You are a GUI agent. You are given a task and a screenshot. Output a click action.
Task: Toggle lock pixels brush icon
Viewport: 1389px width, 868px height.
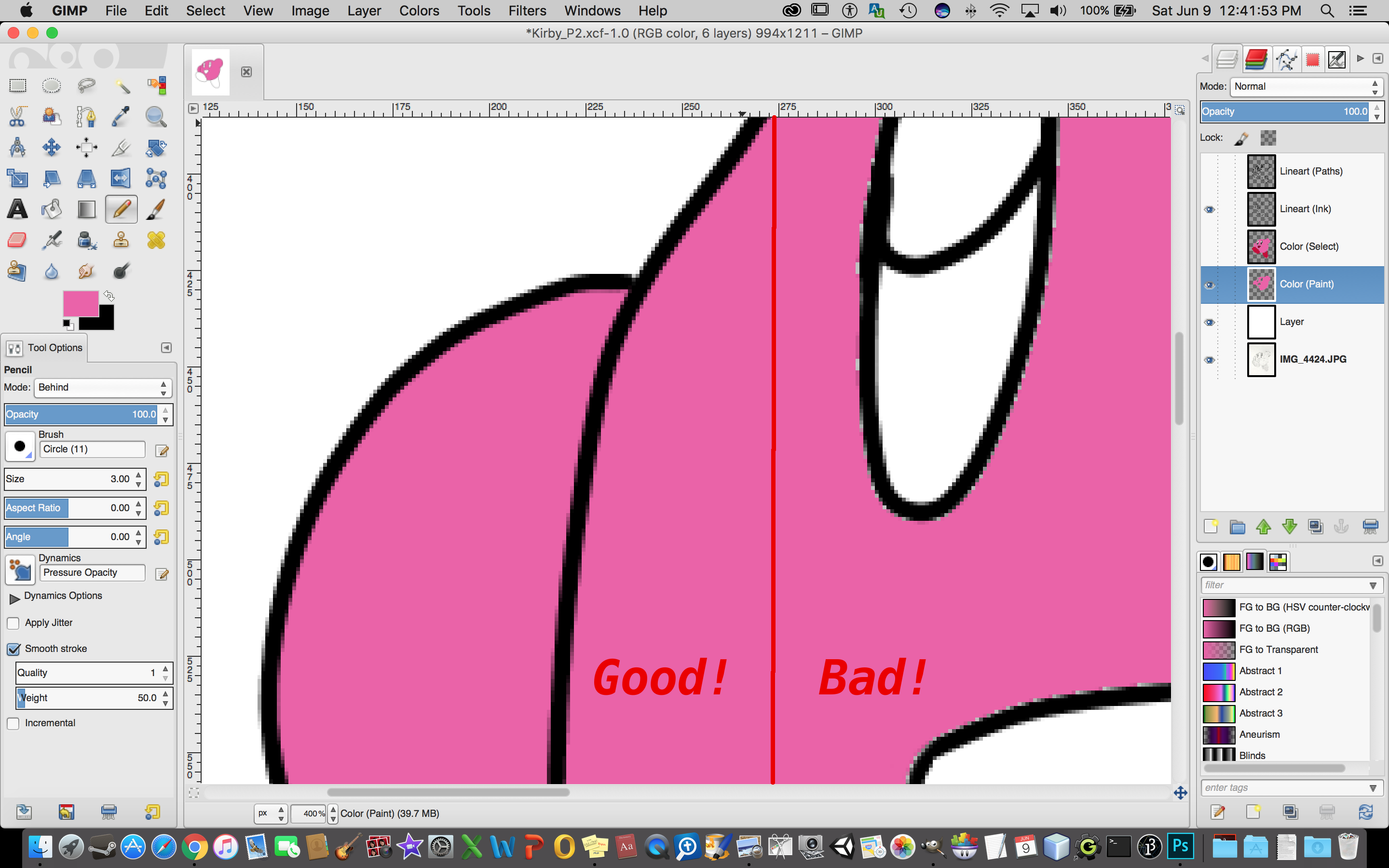point(1241,138)
